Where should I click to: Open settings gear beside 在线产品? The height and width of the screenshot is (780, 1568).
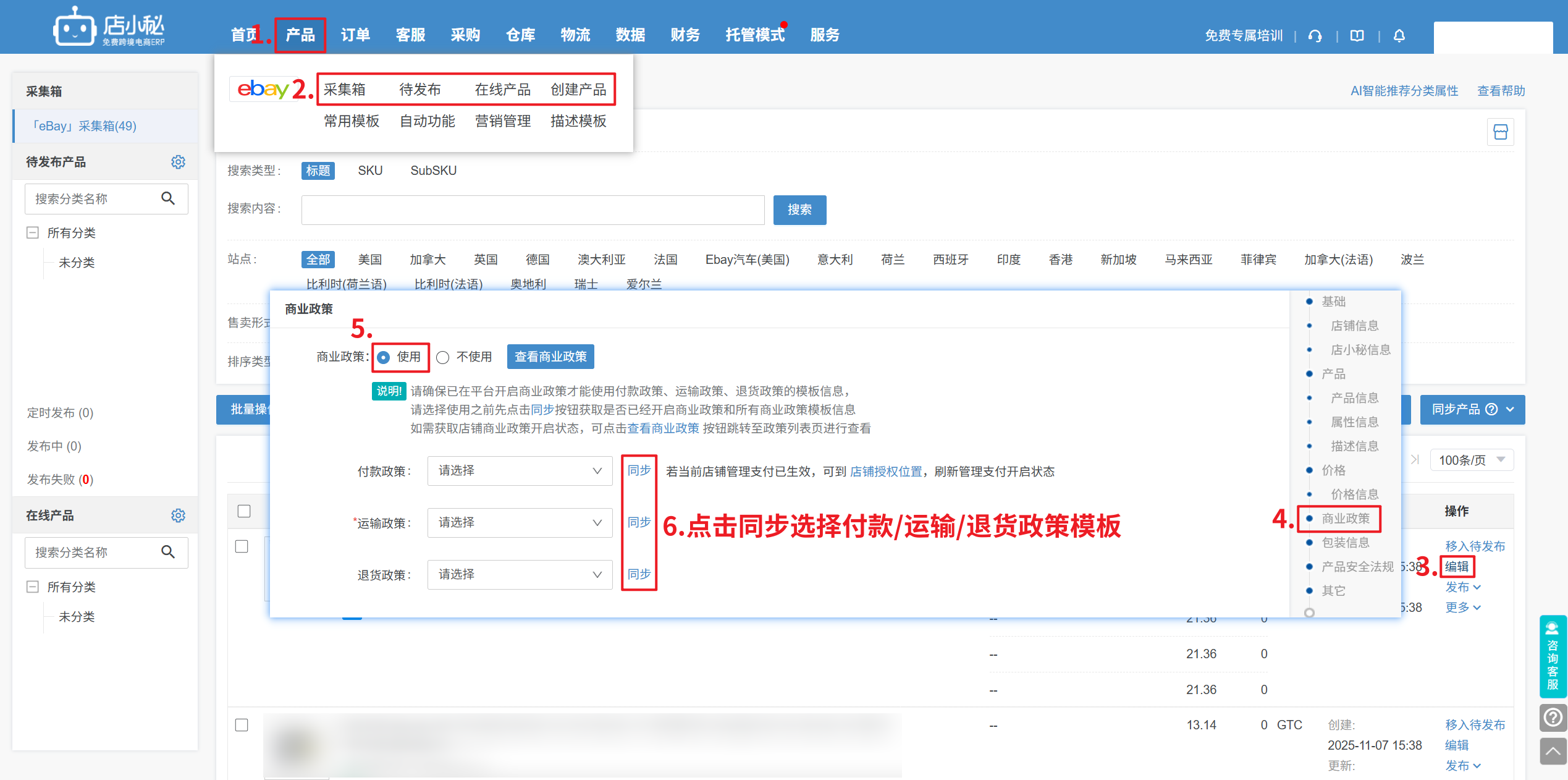point(178,515)
